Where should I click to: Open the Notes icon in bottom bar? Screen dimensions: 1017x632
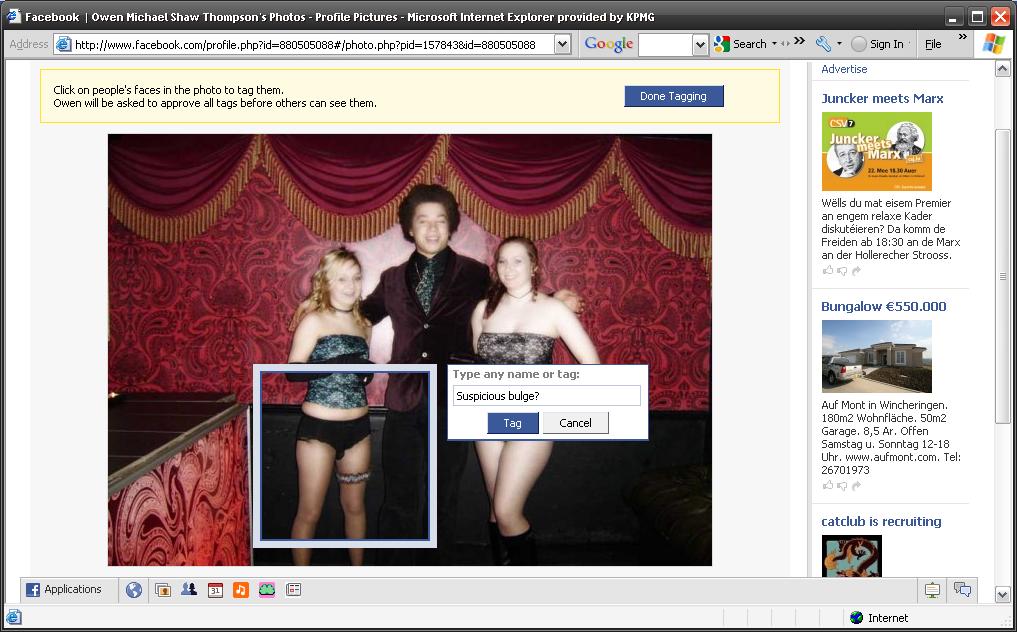[x=293, y=590]
